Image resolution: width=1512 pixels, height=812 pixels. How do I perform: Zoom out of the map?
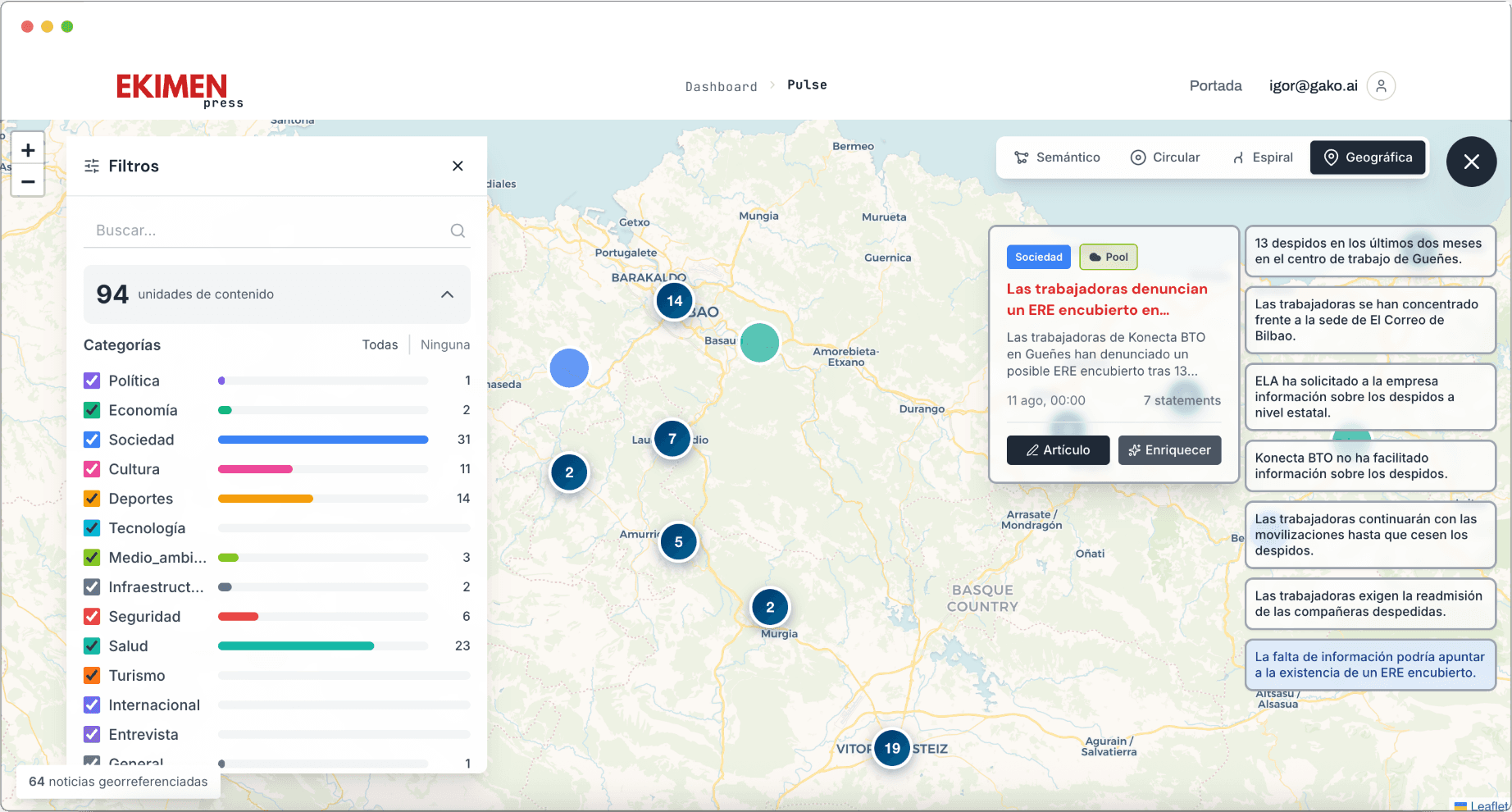28,181
